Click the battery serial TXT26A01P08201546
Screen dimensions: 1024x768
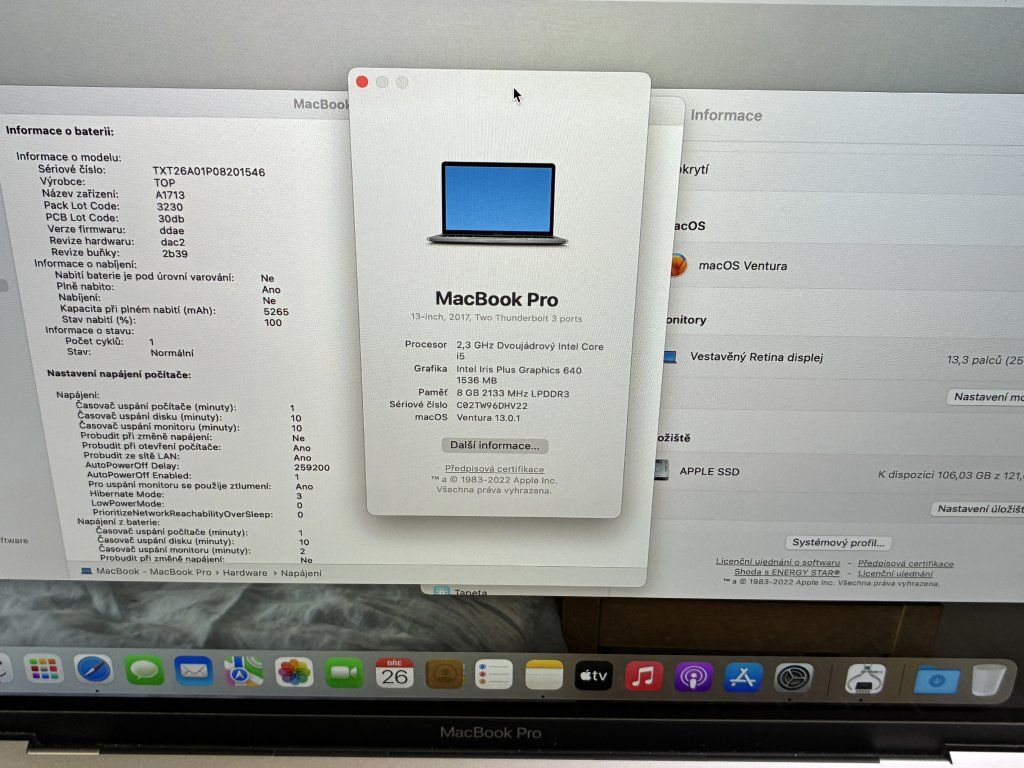click(x=208, y=172)
